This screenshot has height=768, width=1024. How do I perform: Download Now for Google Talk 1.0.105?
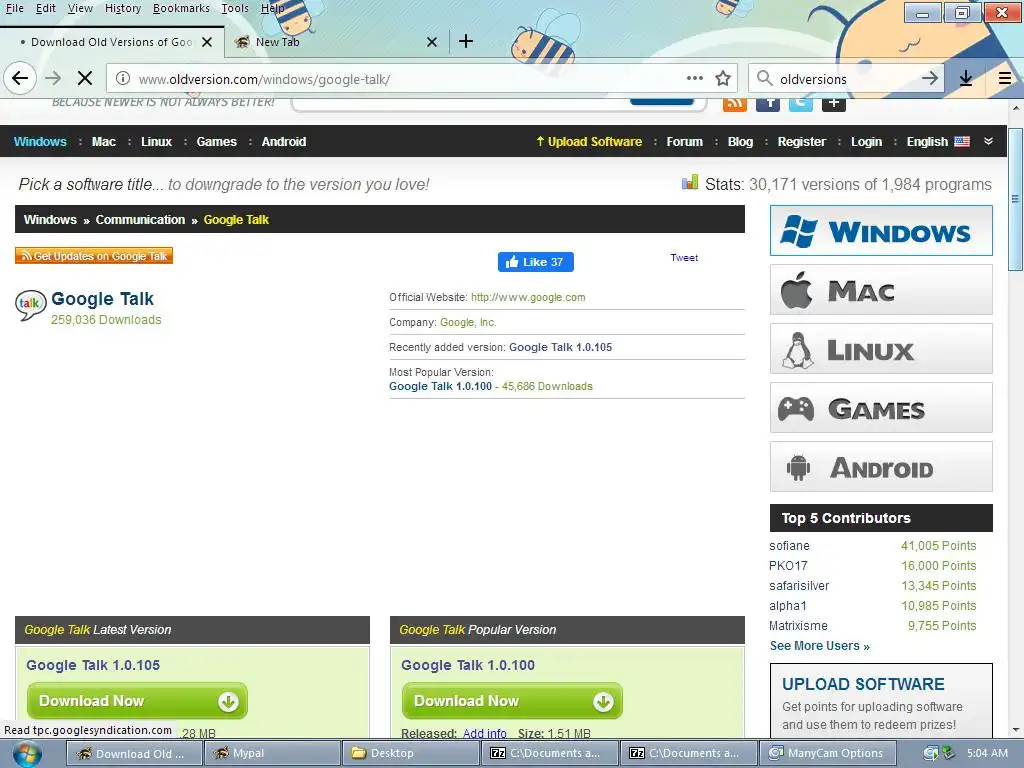tap(137, 701)
